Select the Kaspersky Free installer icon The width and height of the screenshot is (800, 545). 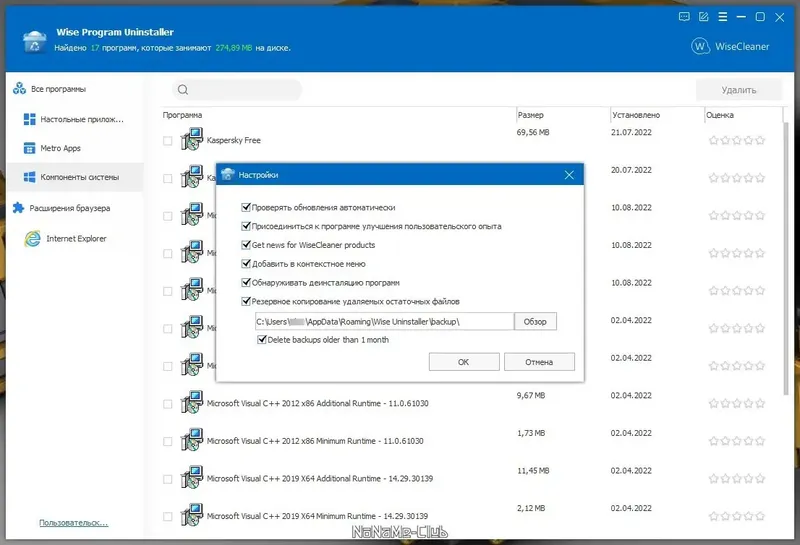point(192,139)
